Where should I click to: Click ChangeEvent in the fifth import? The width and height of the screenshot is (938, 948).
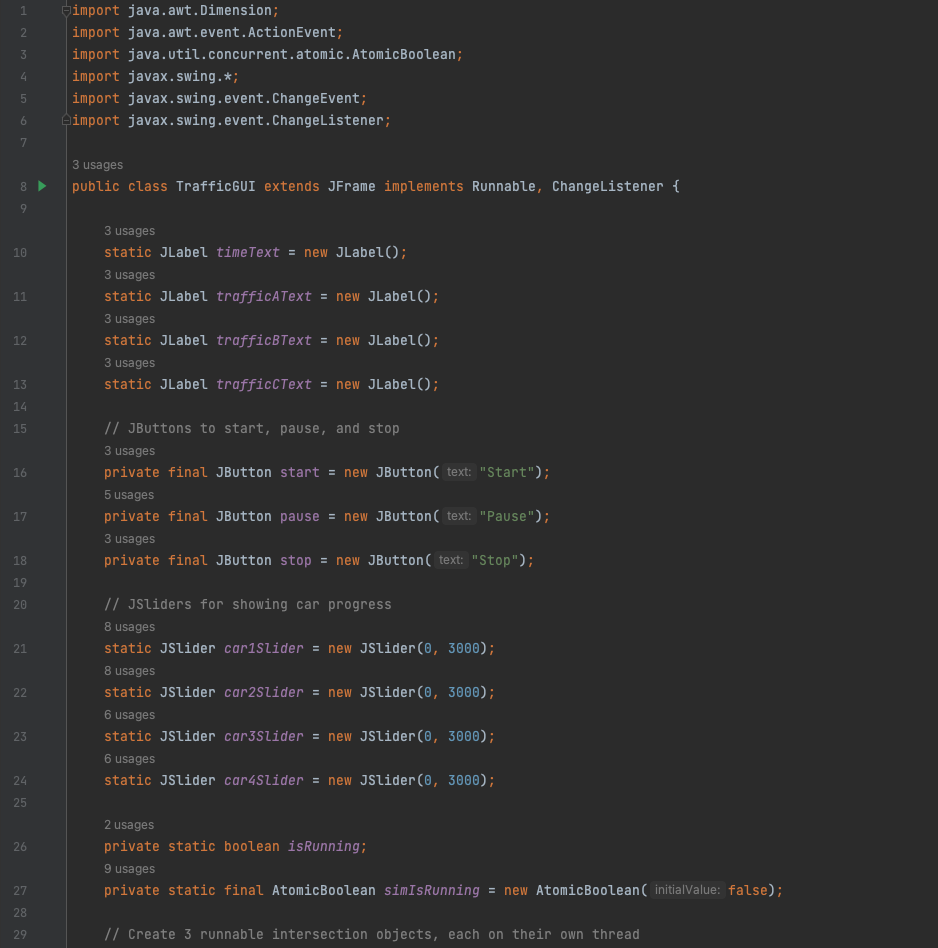coord(316,99)
